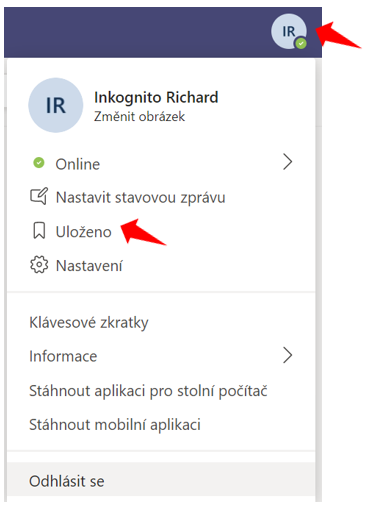This screenshot has height=509, width=386.
Task: Open Klávesové zkratky
Action: (161, 322)
